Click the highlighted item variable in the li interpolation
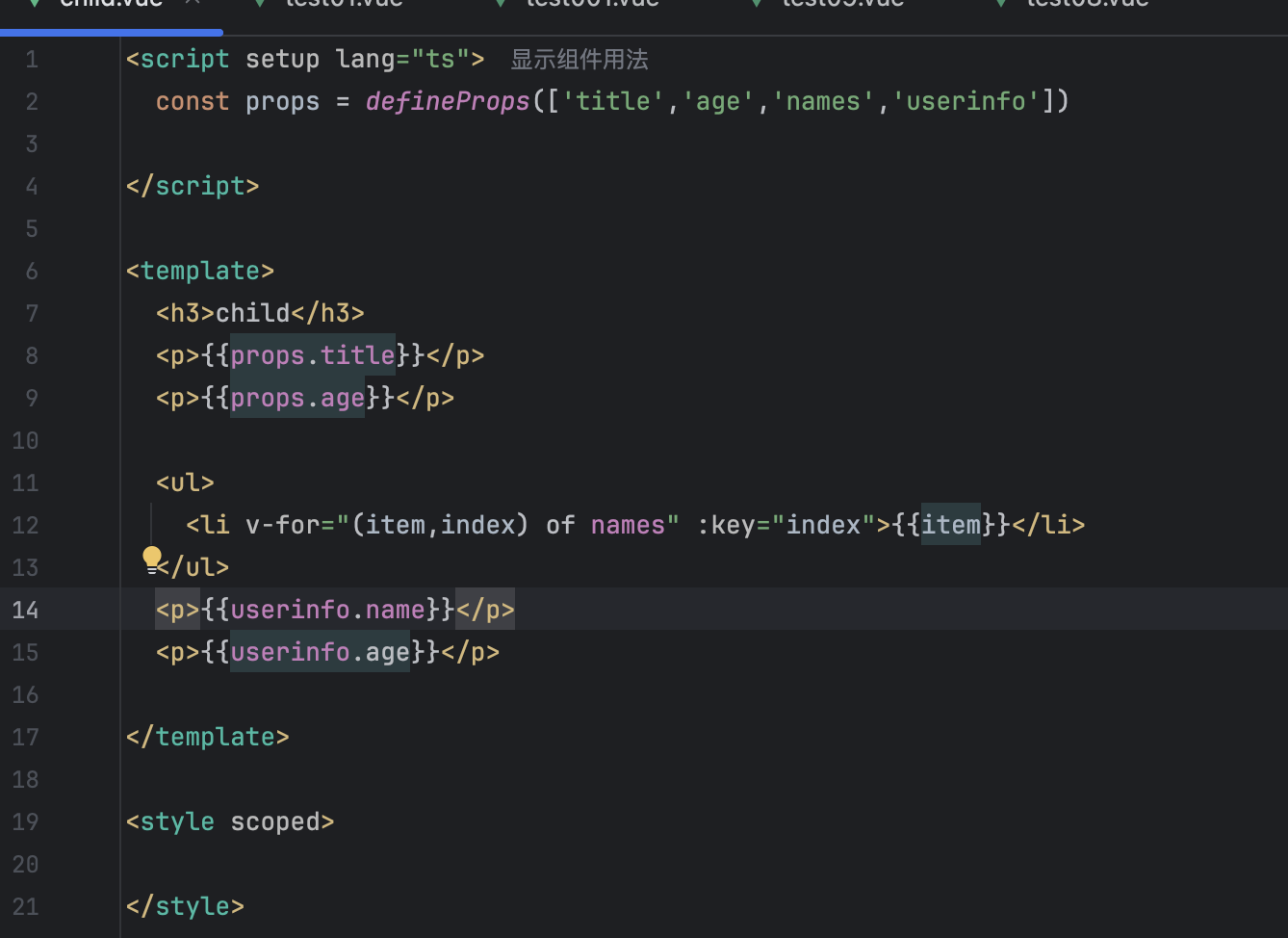Screen dimensions: 1288x938 (x=951, y=525)
